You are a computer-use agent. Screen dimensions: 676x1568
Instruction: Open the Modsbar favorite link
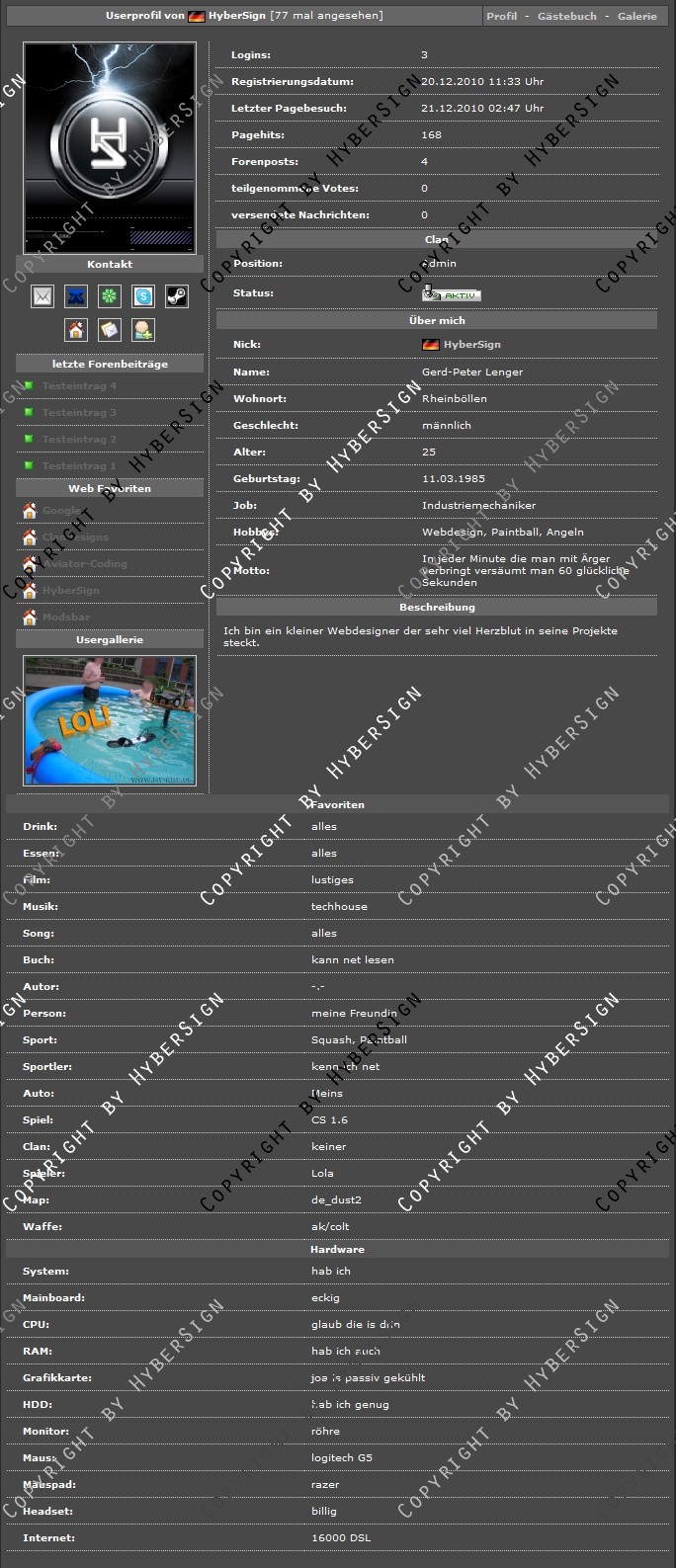pos(66,618)
